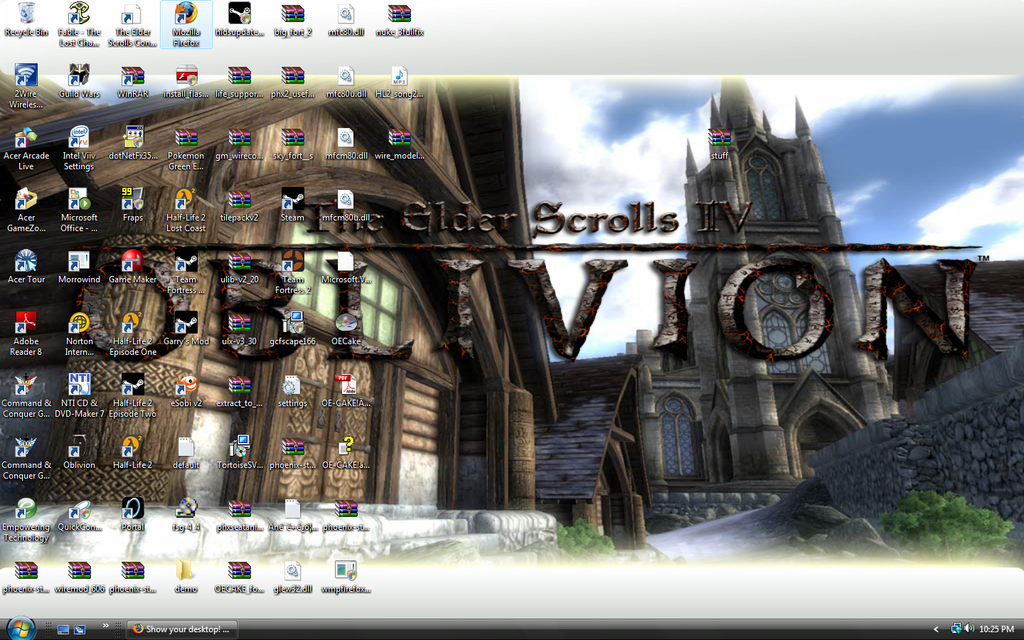Open NTI CD & DVD-Maker 7
The image size is (1024, 640).
(79, 396)
